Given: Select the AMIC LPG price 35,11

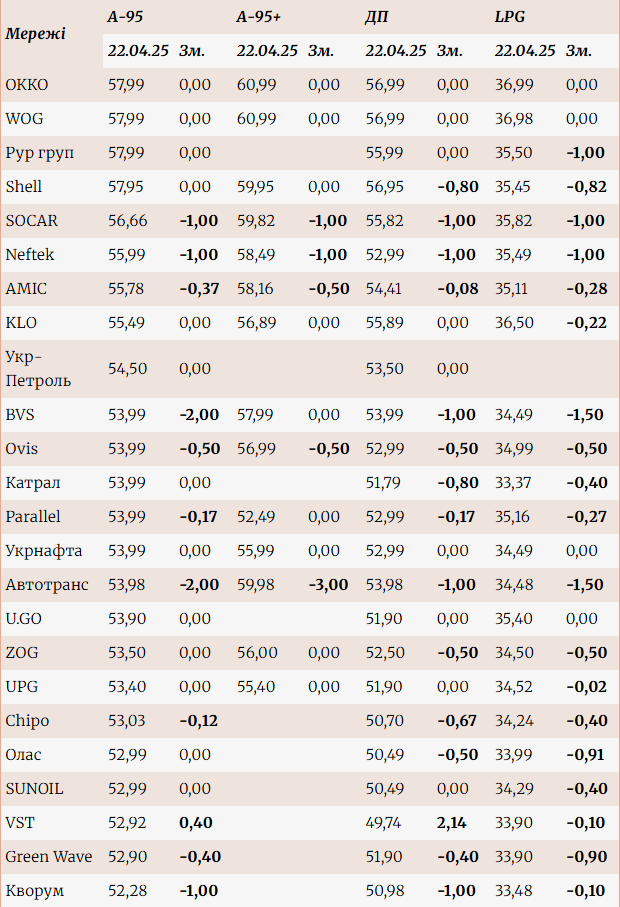Looking at the screenshot, I should [513, 289].
